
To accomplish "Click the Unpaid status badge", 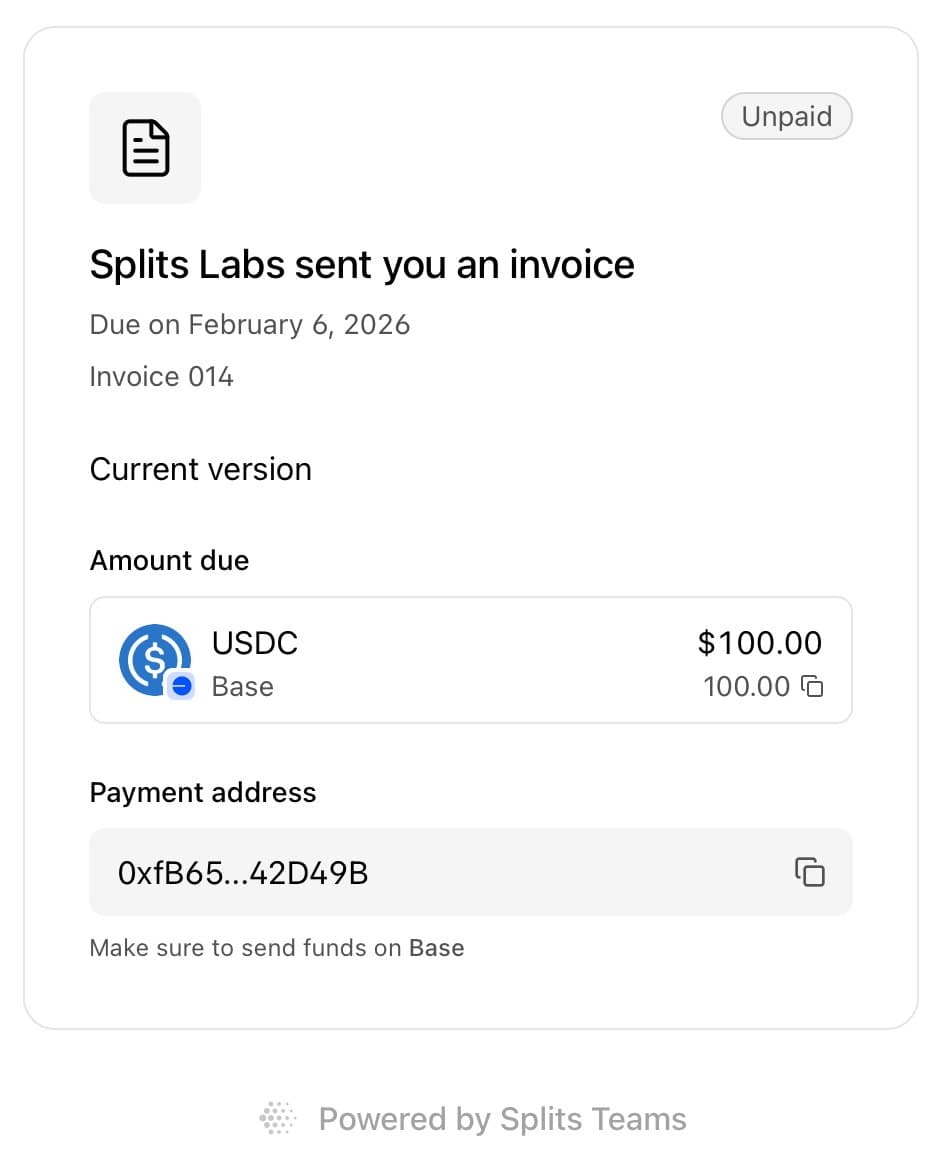I will [x=786, y=117].
